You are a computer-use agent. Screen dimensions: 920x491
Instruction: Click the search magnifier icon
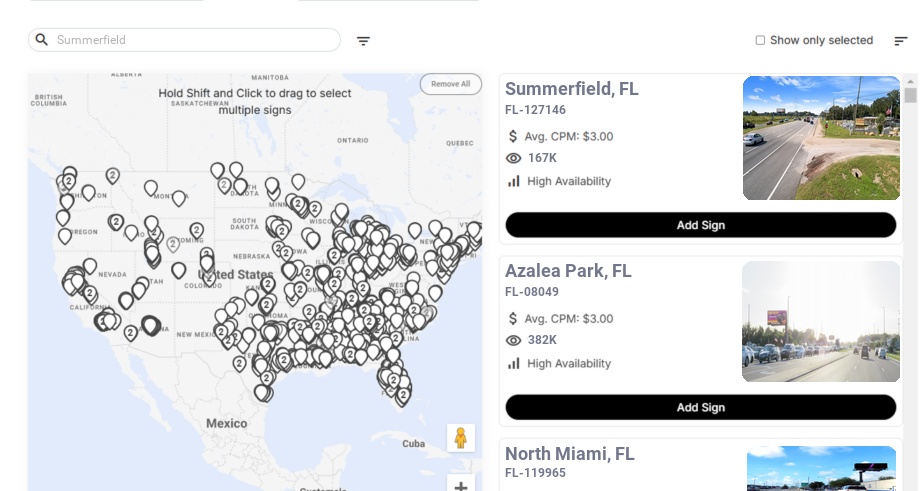point(42,40)
